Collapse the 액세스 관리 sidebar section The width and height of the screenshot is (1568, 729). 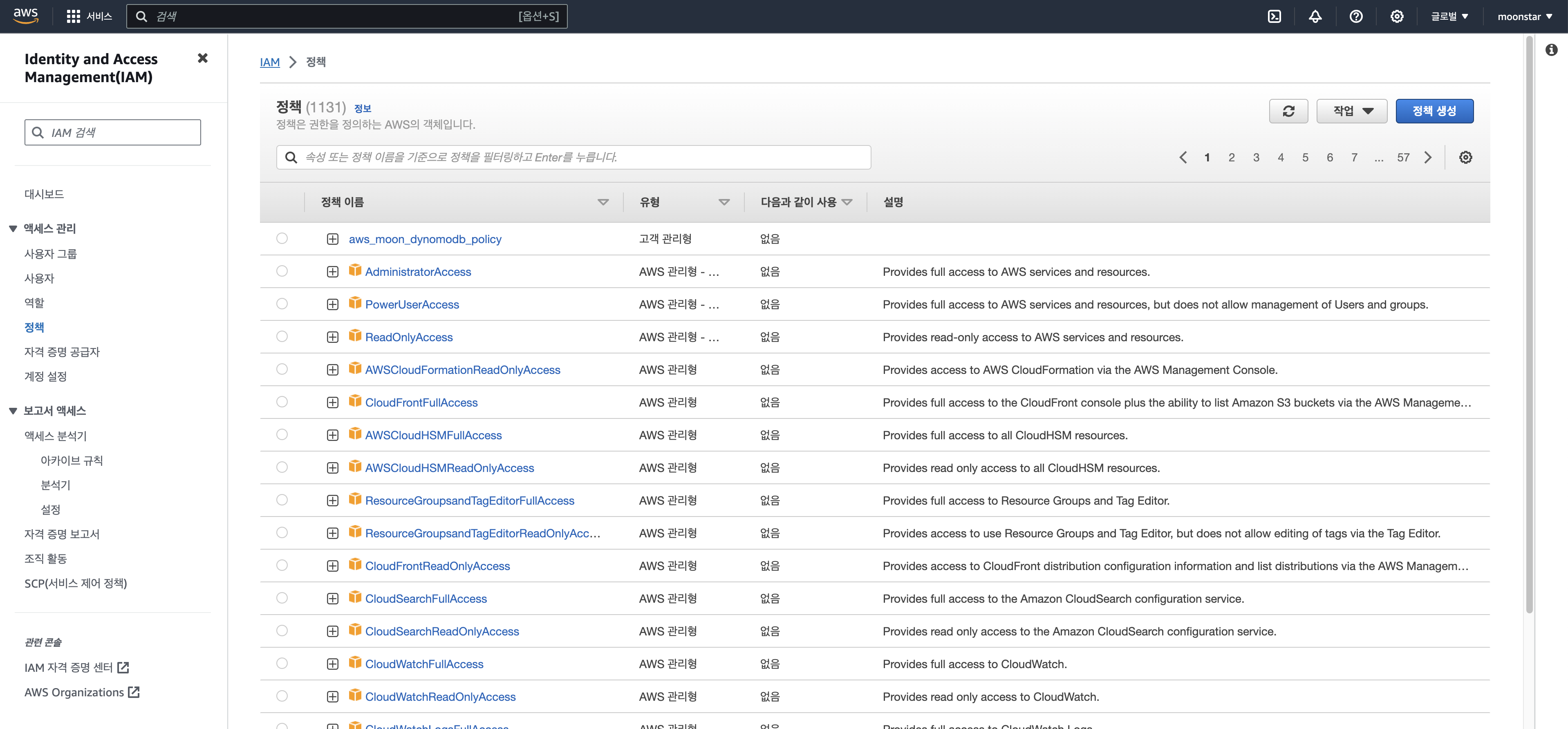point(13,229)
